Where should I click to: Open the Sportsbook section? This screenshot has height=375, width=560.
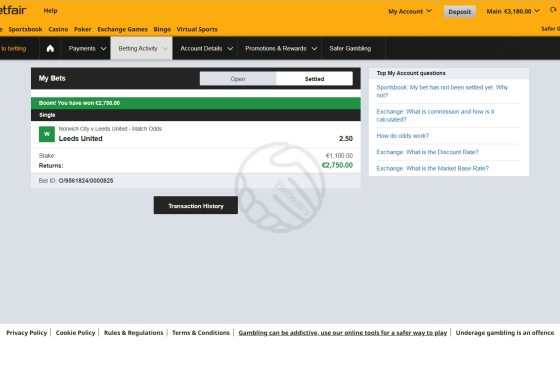(25, 29)
